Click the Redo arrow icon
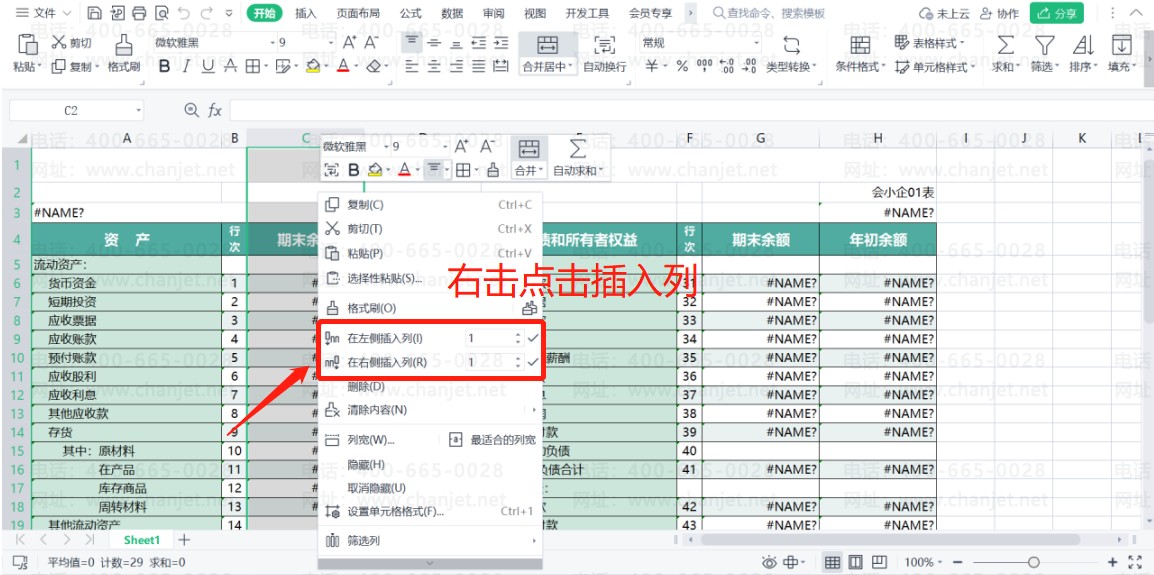This screenshot has width=1154, height=575. 207,13
